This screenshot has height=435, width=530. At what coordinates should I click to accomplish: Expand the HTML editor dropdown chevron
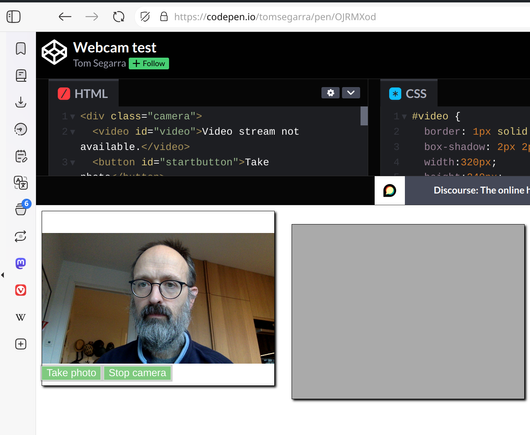(x=351, y=93)
